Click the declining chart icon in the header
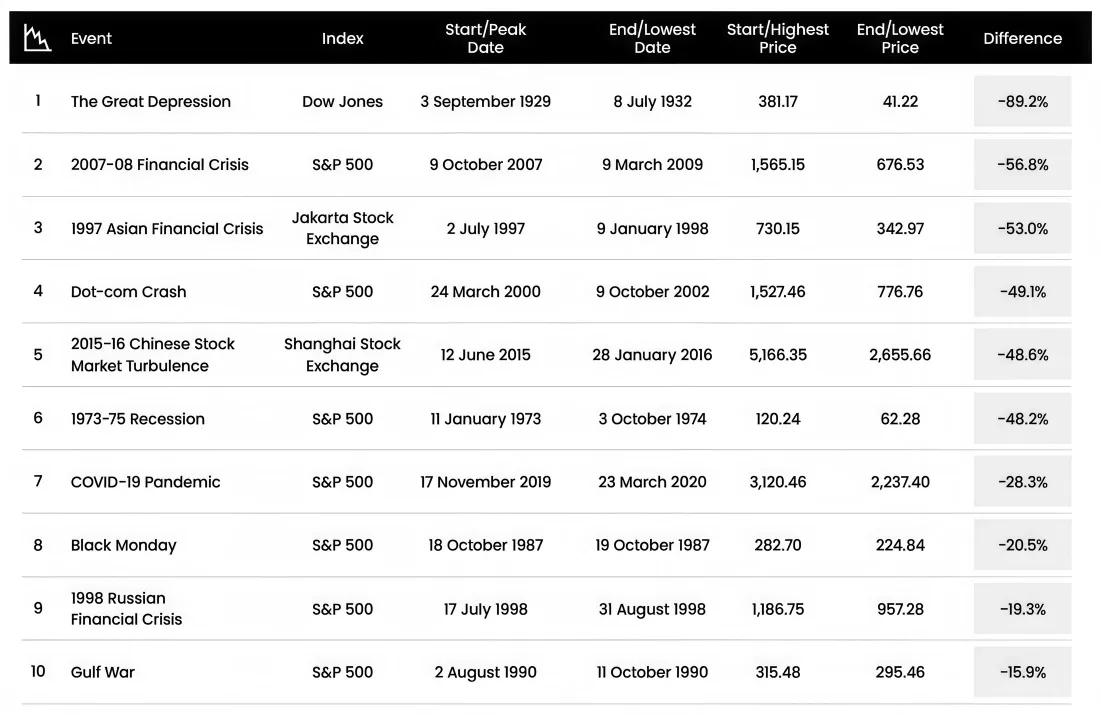The height and width of the screenshot is (715, 1101). click(x=37, y=38)
